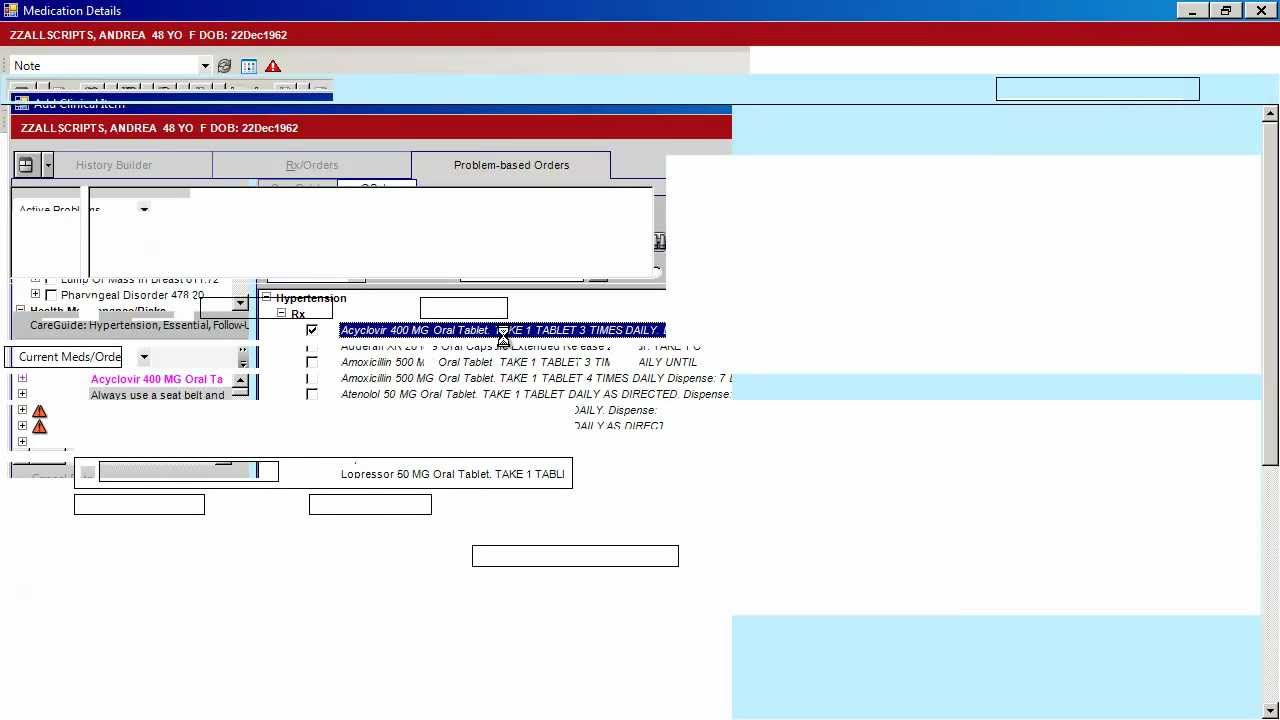Click the pane layout icon left of History Builder
Viewport: 1280px width, 720px height.
point(26,165)
